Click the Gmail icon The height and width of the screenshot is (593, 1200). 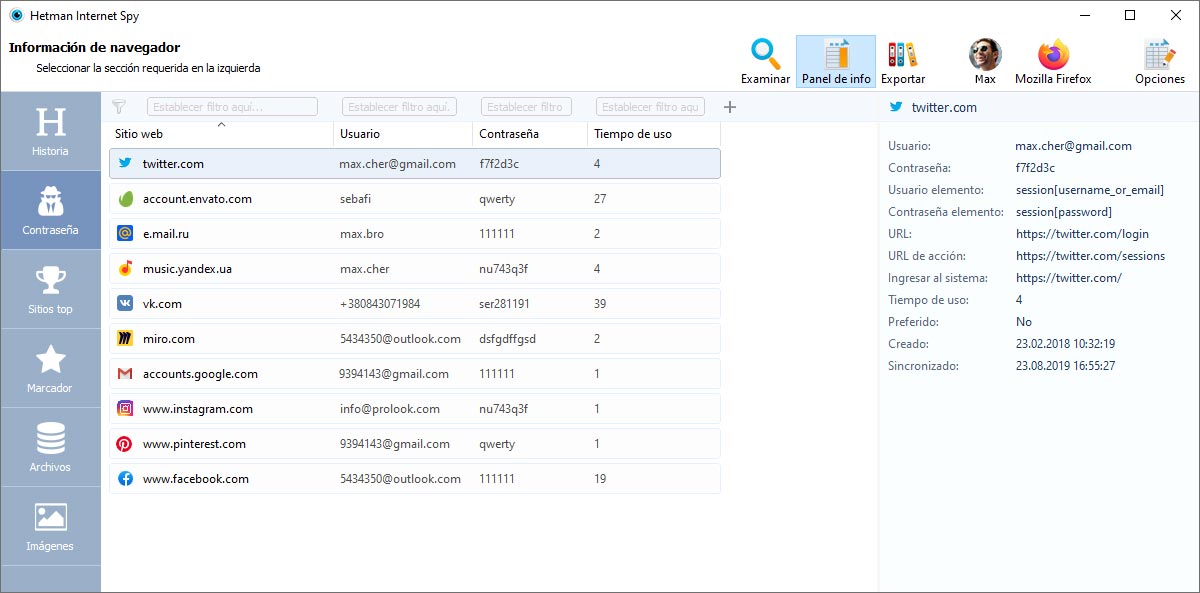(125, 374)
